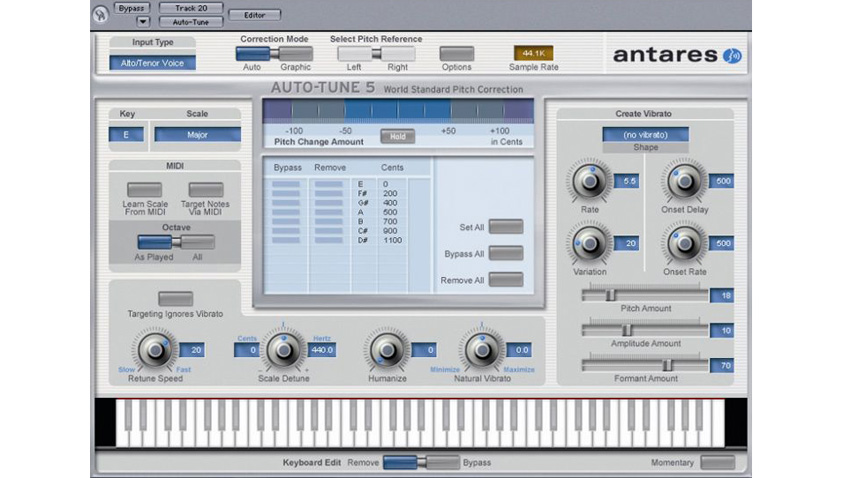The width and height of the screenshot is (850, 478).
Task: Click the Set All button
Action: pyautogui.click(x=506, y=227)
